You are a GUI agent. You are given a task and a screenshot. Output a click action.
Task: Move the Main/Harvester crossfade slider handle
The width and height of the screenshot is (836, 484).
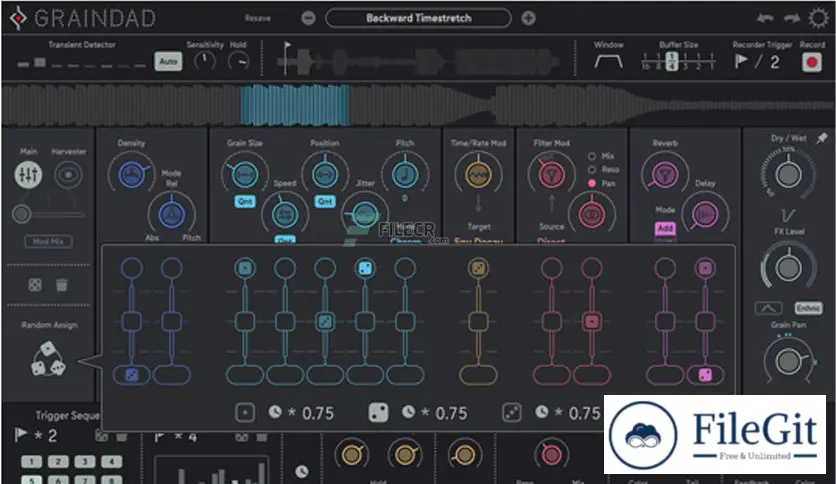coord(21,214)
